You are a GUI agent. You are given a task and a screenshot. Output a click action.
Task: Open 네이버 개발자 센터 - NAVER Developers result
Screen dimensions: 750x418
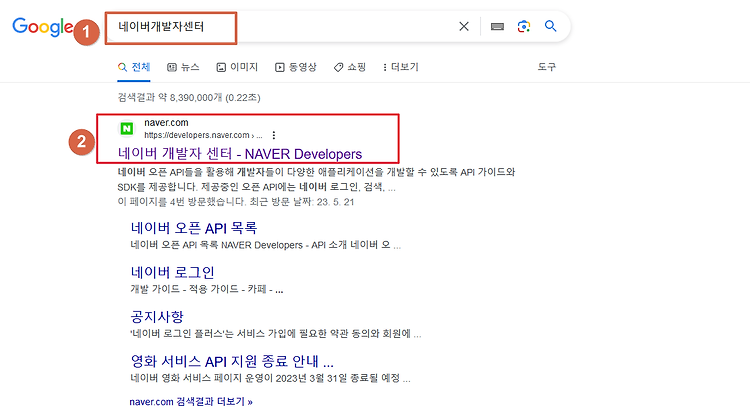(x=240, y=154)
